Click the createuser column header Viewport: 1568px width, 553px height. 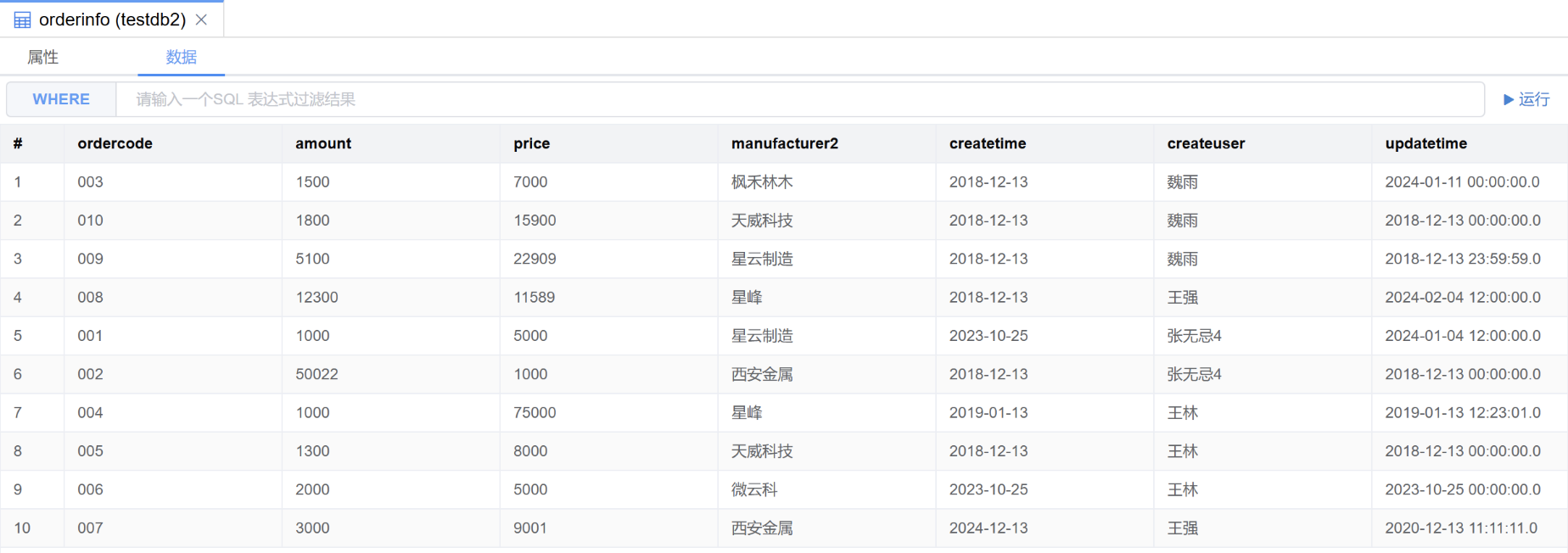coord(1206,143)
